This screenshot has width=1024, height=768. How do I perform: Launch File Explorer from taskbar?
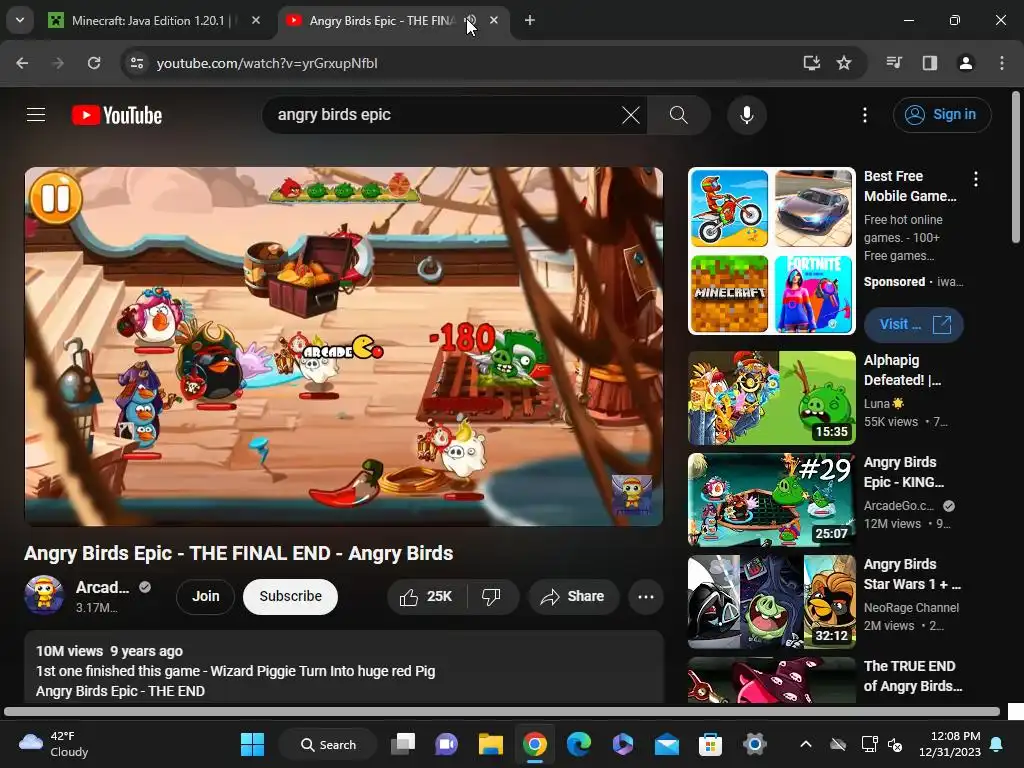(490, 744)
